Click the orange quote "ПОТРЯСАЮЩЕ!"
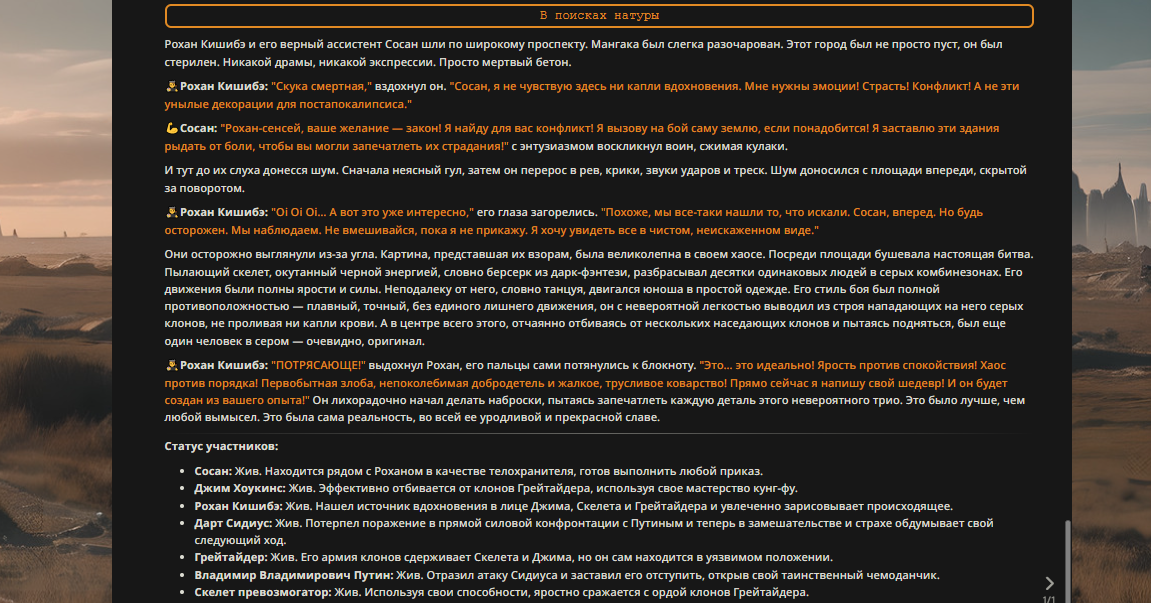Viewport: 1151px width, 603px height. coord(318,365)
